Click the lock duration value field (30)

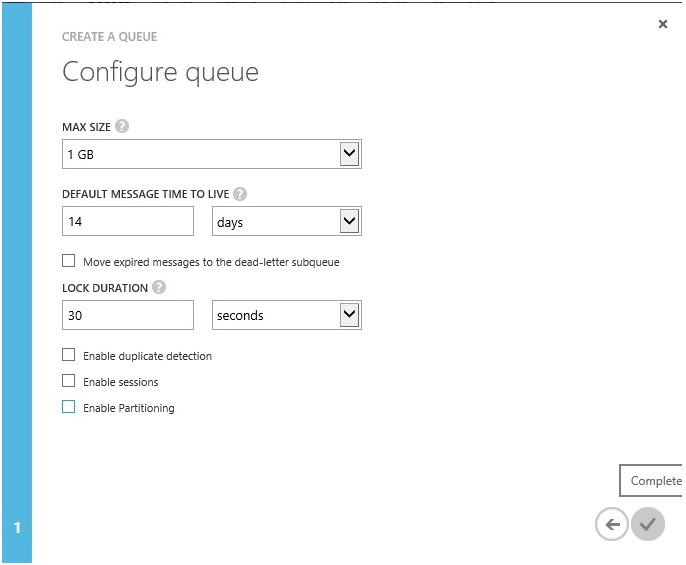tap(128, 315)
